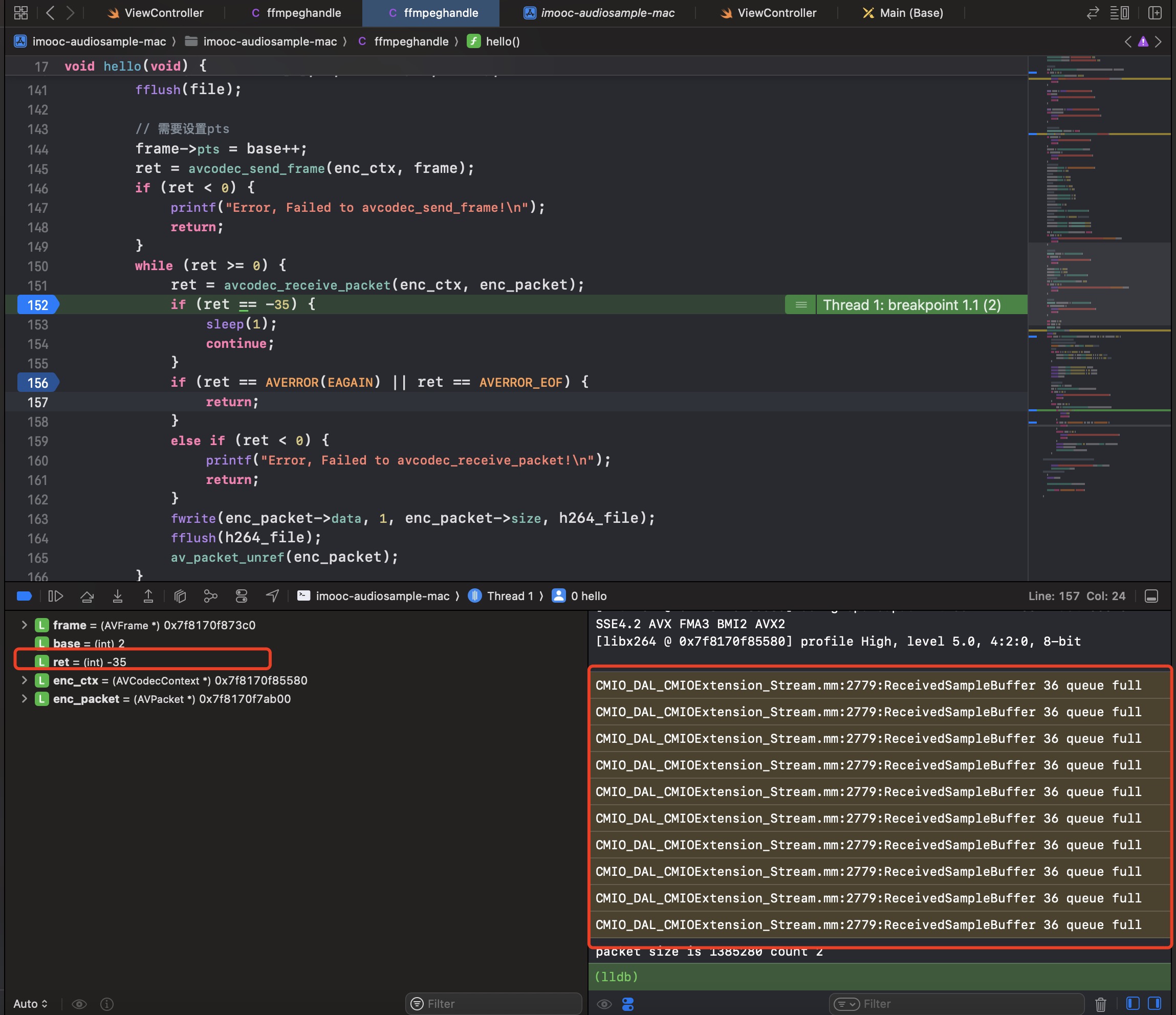
Task: Toggle the console pane
Action: click(x=1155, y=1003)
